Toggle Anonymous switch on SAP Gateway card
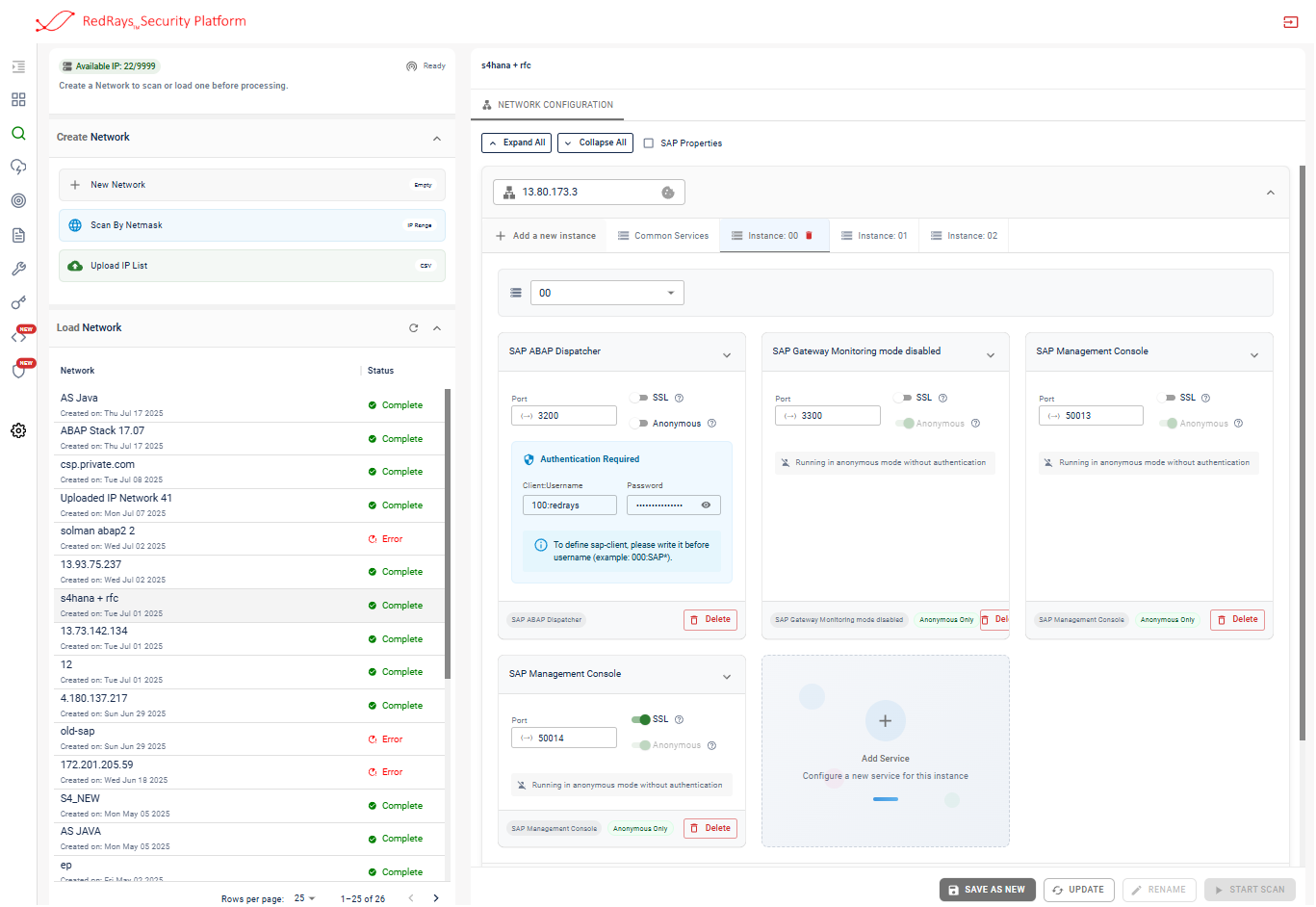Screen dimensions: 1316x907 click(904, 424)
